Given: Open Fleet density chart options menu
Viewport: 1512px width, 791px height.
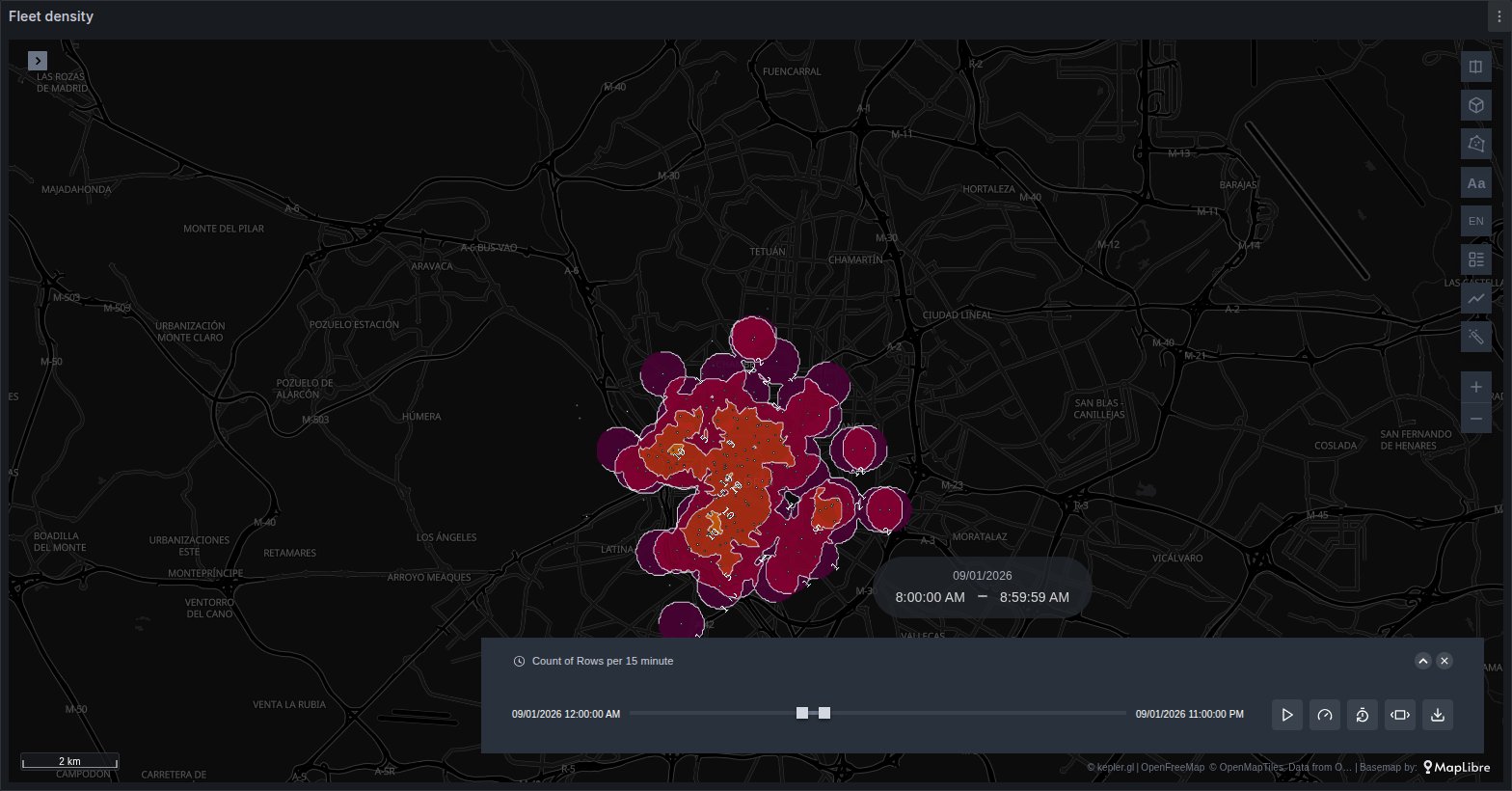Looking at the screenshot, I should click(x=1501, y=16).
